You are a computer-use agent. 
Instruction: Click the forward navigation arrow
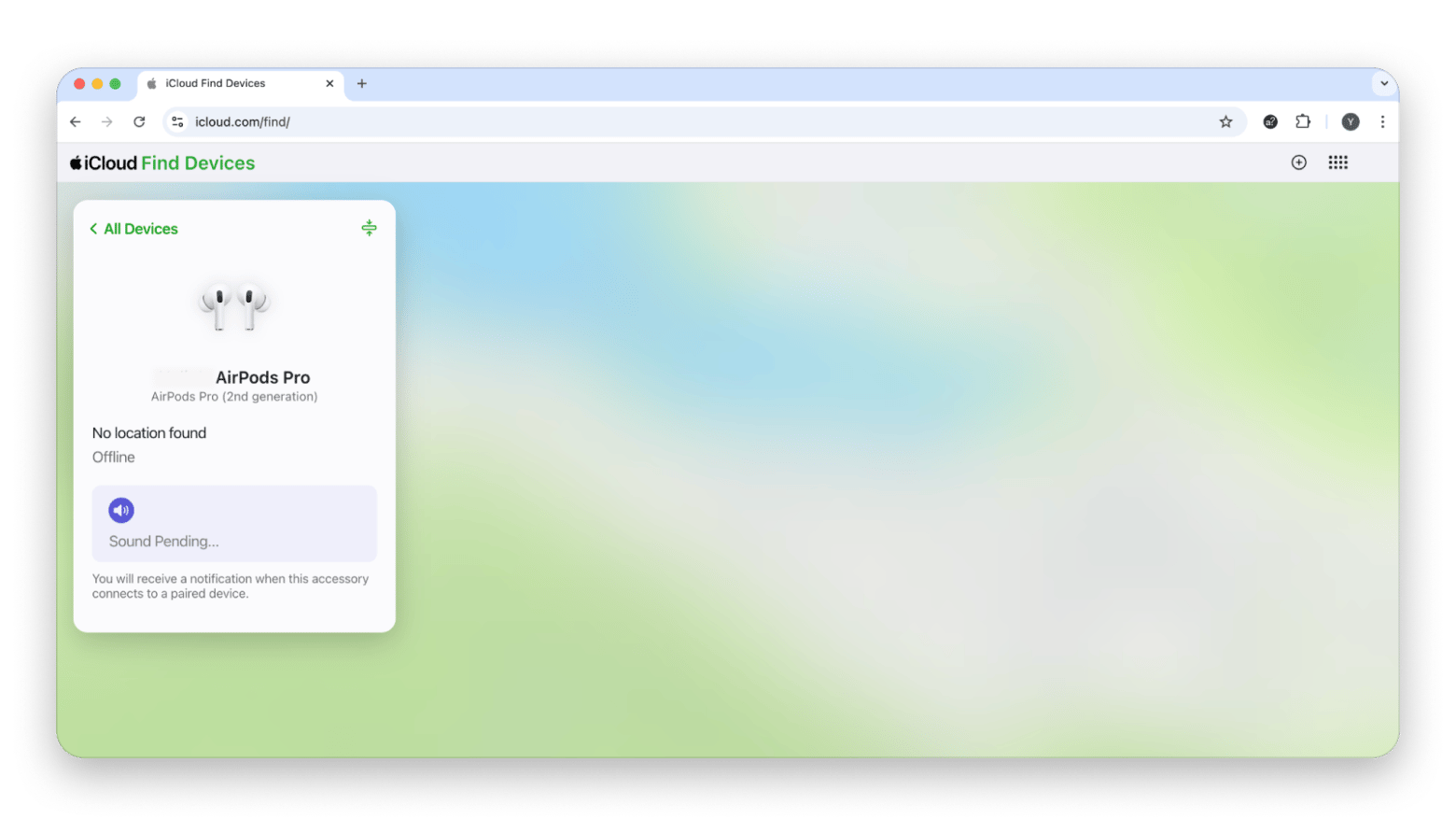107,122
